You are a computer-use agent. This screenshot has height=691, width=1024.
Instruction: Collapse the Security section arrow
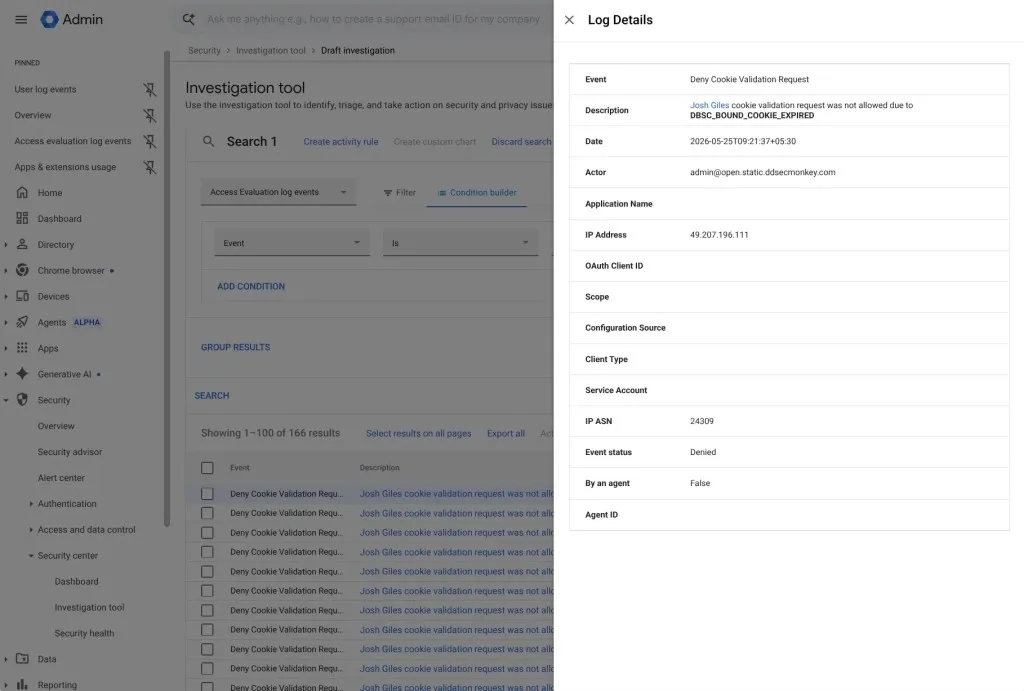click(x=6, y=400)
